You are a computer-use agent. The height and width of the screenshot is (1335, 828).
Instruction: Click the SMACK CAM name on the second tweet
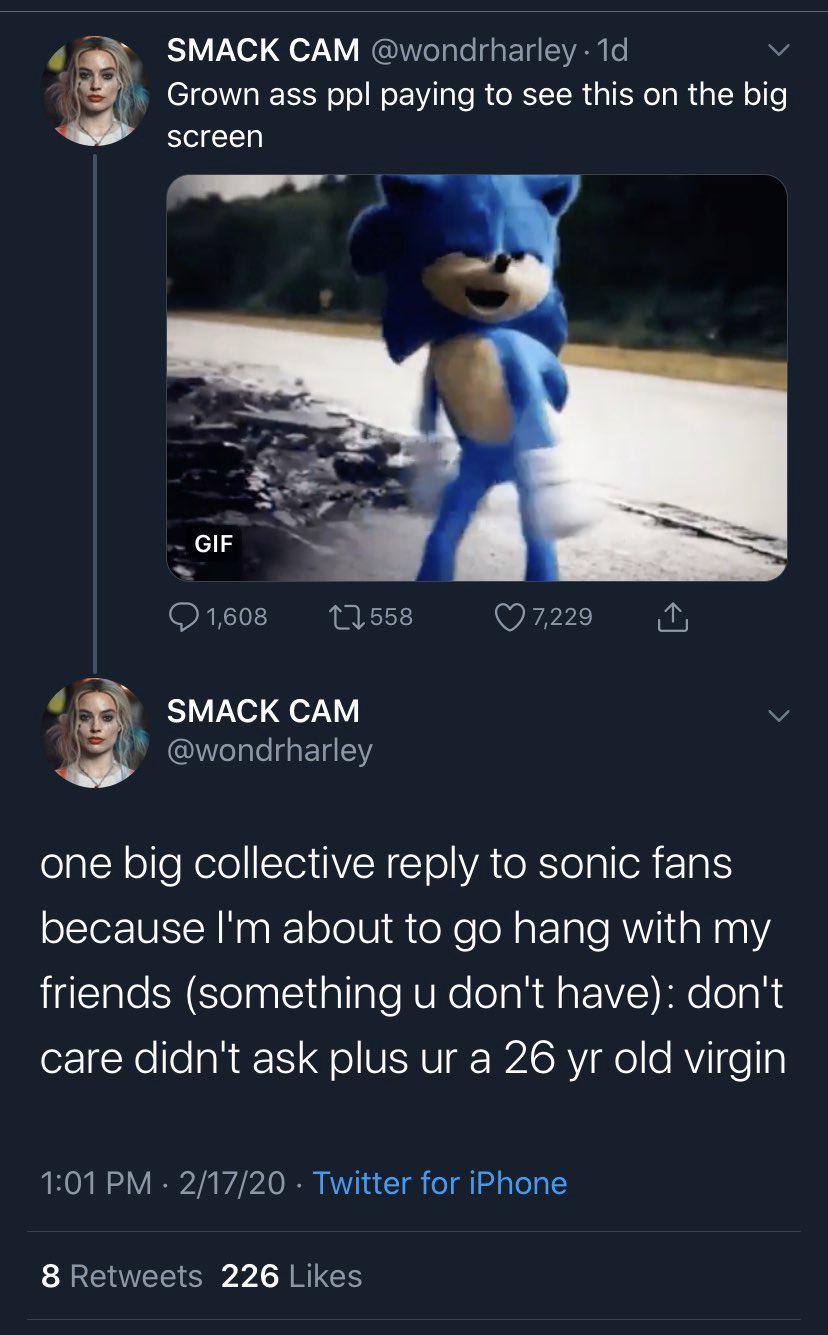263,711
